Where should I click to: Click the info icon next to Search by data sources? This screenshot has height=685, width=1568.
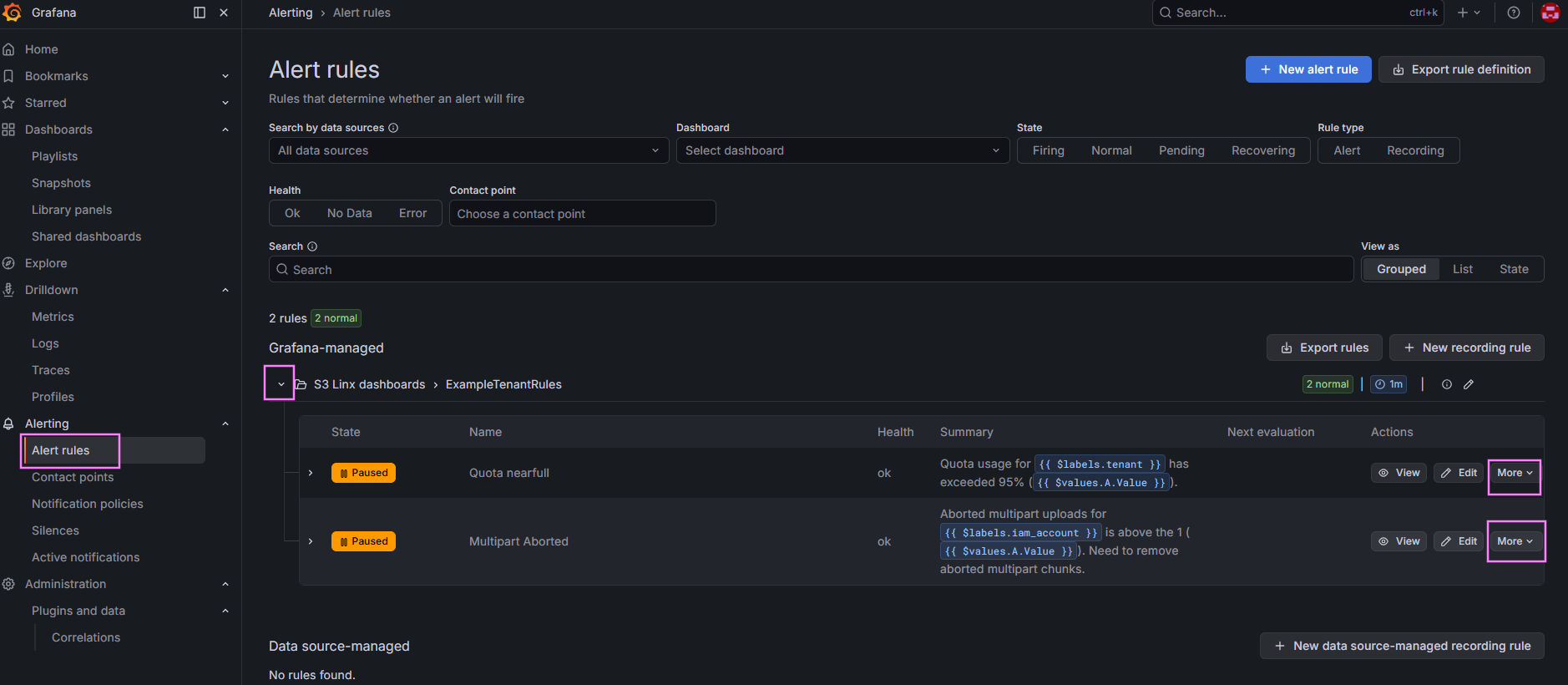[393, 128]
